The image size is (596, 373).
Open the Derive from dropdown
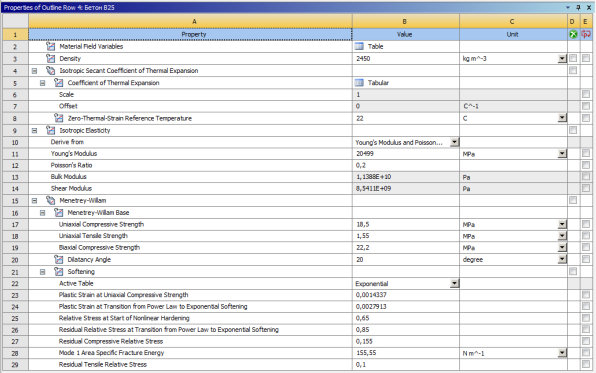[454, 142]
